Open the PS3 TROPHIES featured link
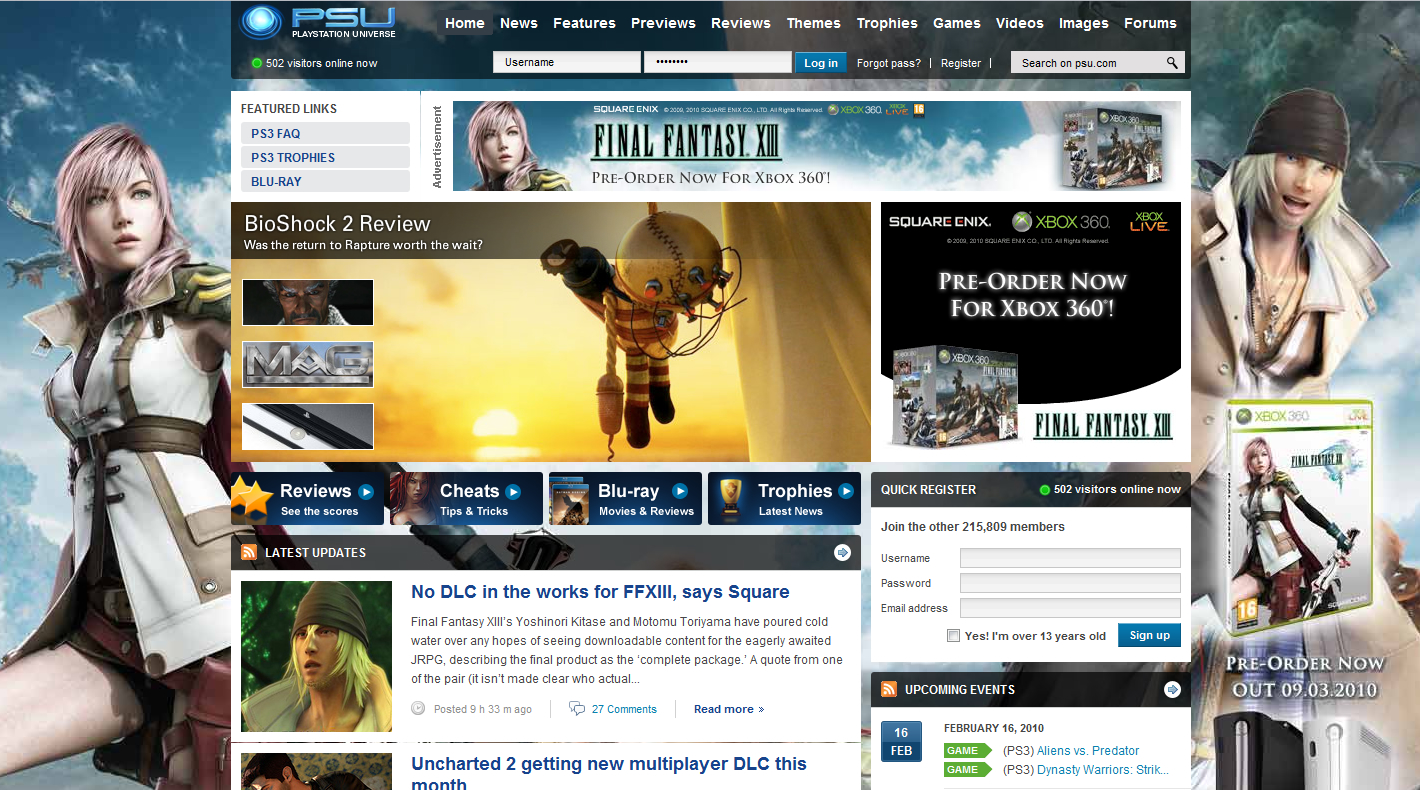 325,157
